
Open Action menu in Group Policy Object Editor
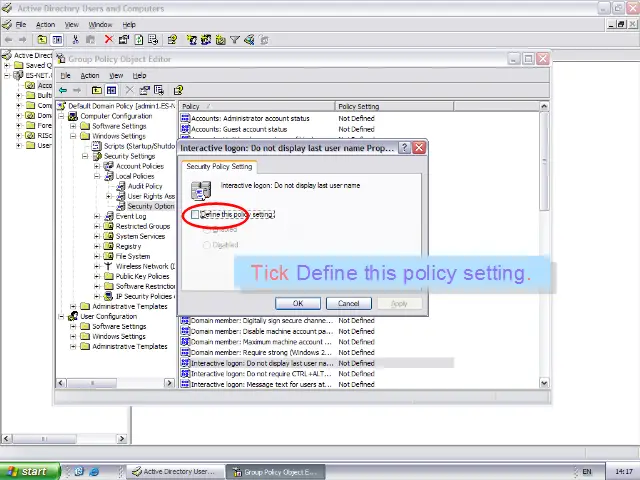click(x=90, y=76)
